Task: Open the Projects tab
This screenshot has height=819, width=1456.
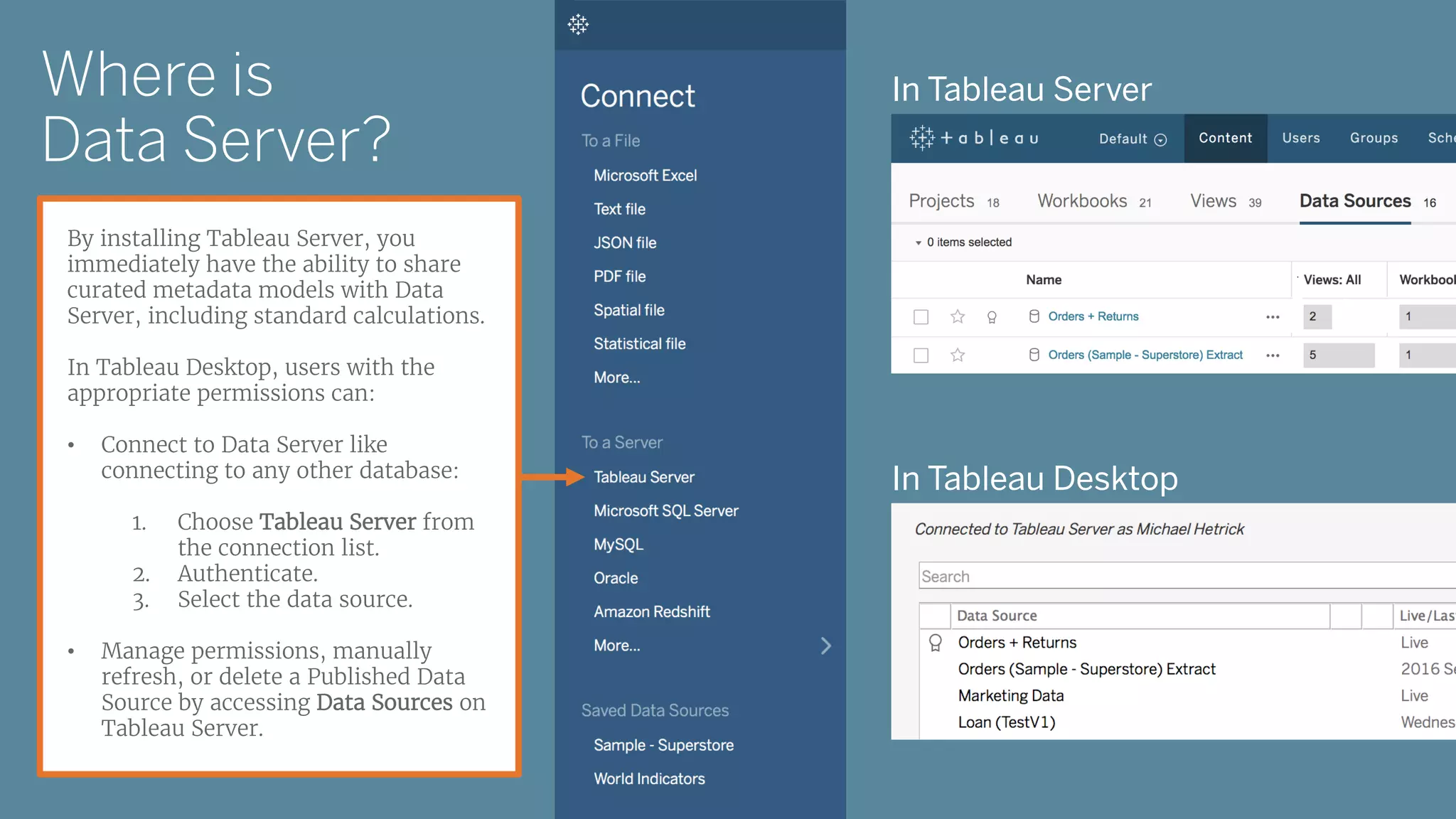Action: coord(953,201)
